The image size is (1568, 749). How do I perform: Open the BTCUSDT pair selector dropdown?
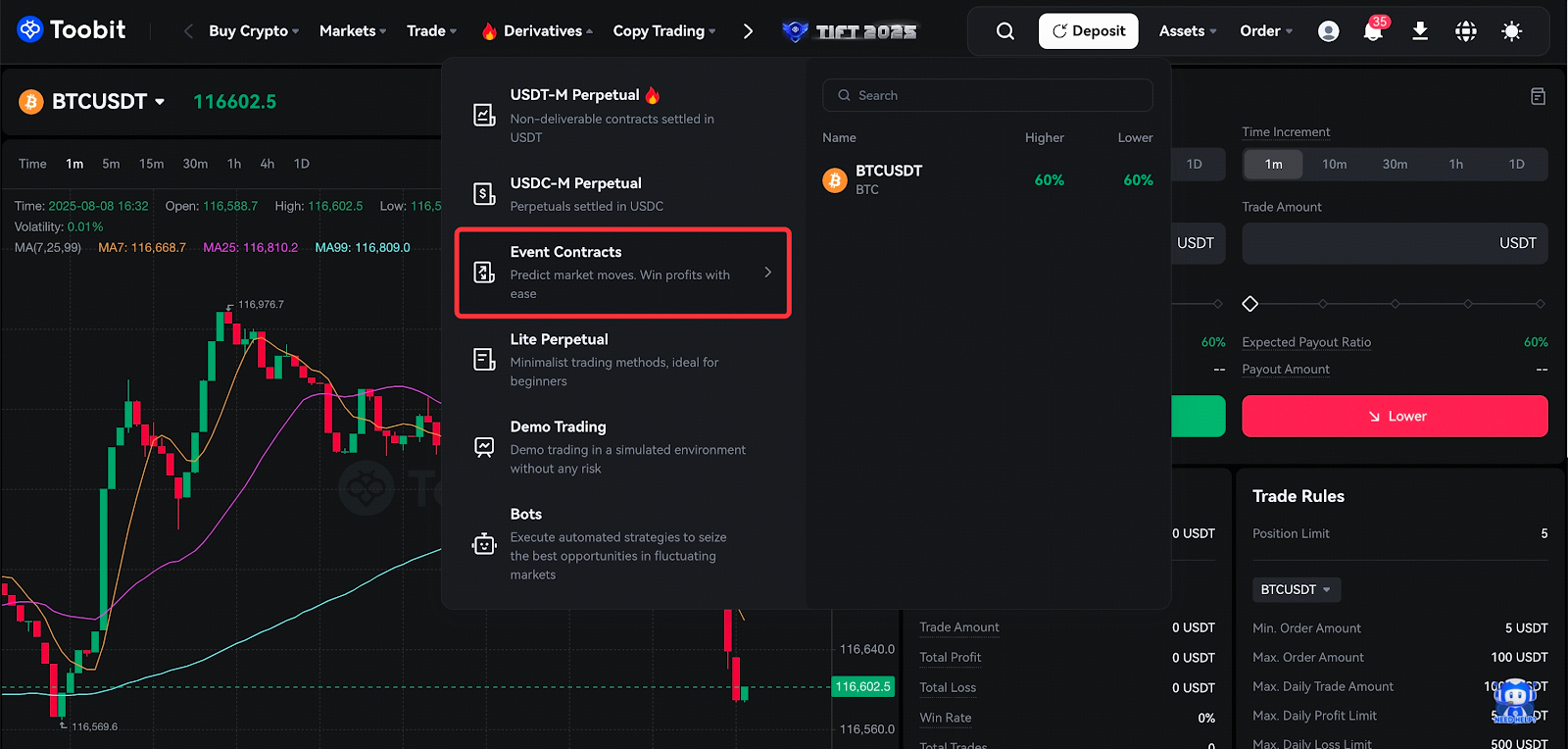[x=109, y=101]
